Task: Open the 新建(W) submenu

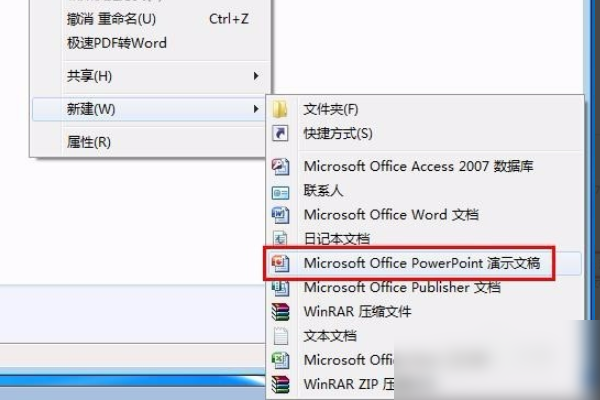Action: 149,109
